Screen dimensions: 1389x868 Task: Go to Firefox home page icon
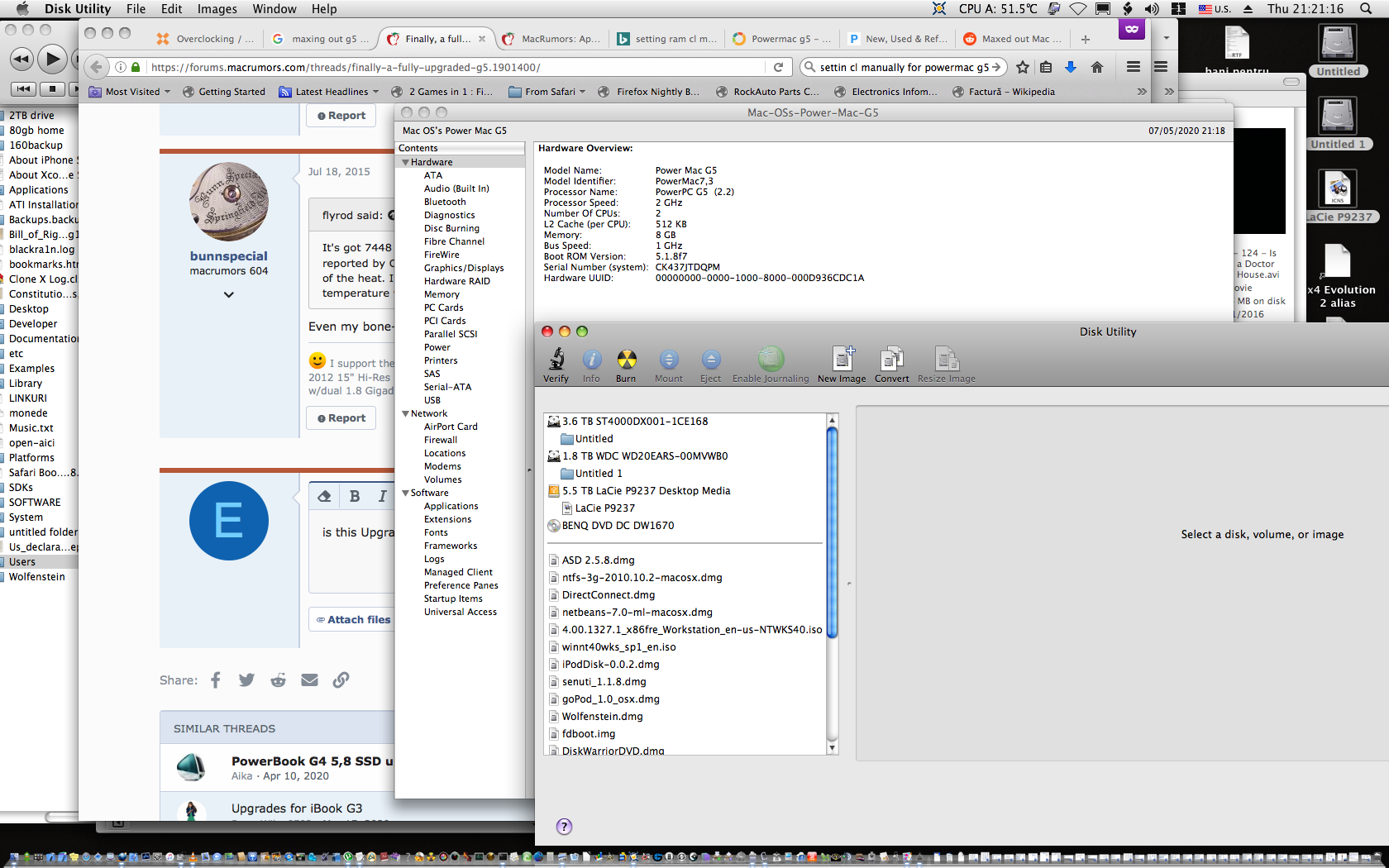tap(1097, 67)
